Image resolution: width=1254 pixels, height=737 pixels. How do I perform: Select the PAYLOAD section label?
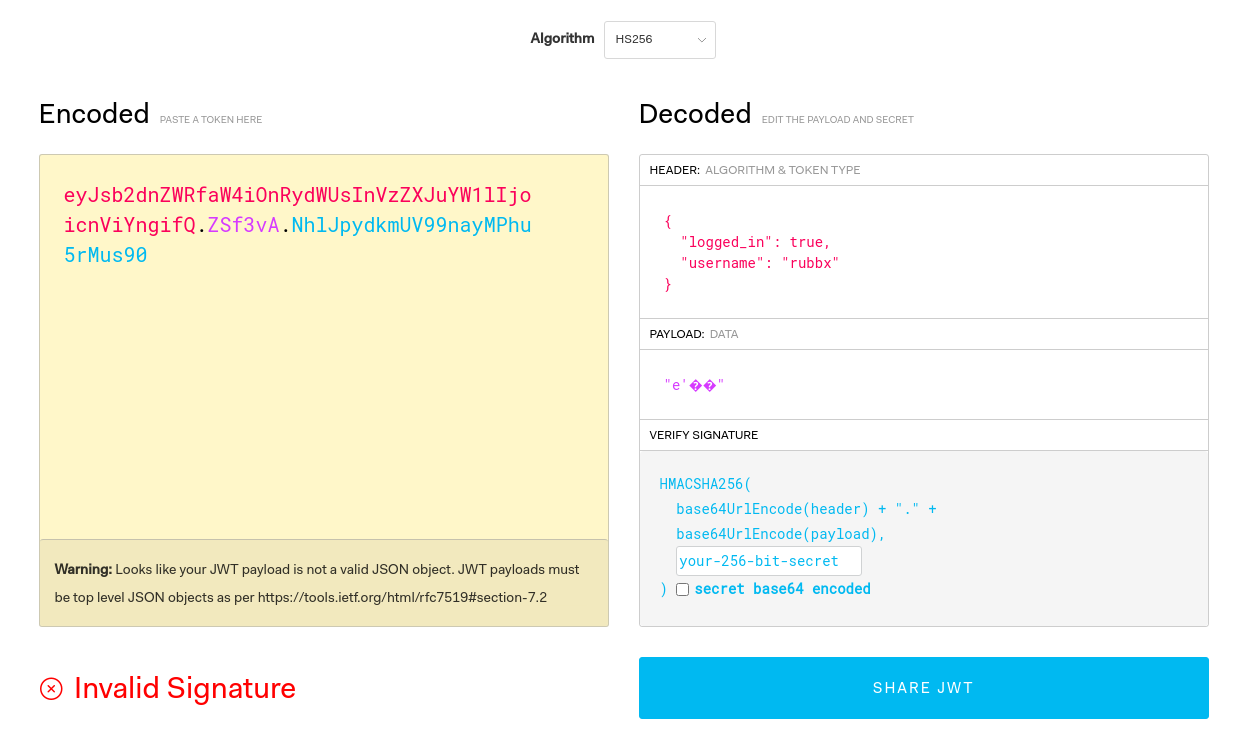pyautogui.click(x=676, y=334)
